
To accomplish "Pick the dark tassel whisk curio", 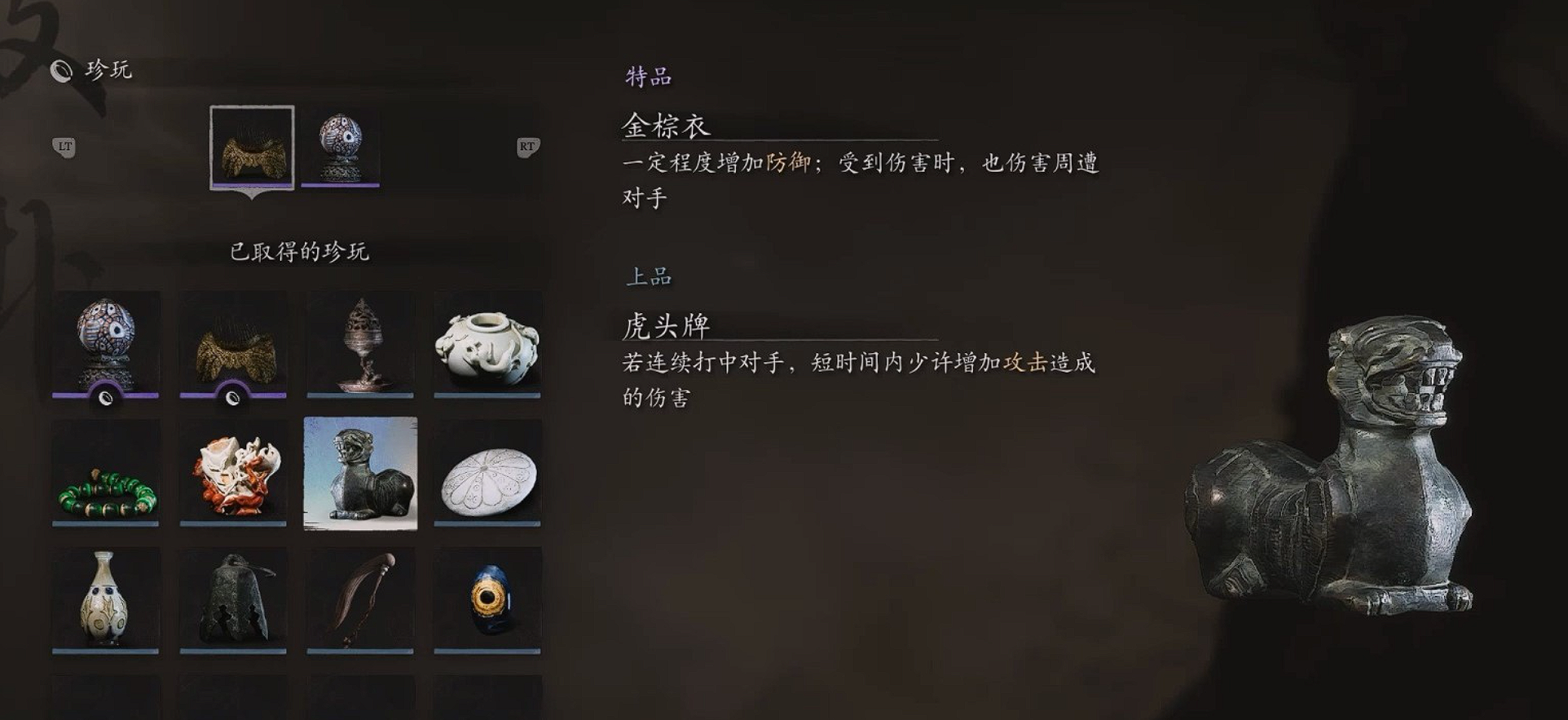I will [360, 601].
